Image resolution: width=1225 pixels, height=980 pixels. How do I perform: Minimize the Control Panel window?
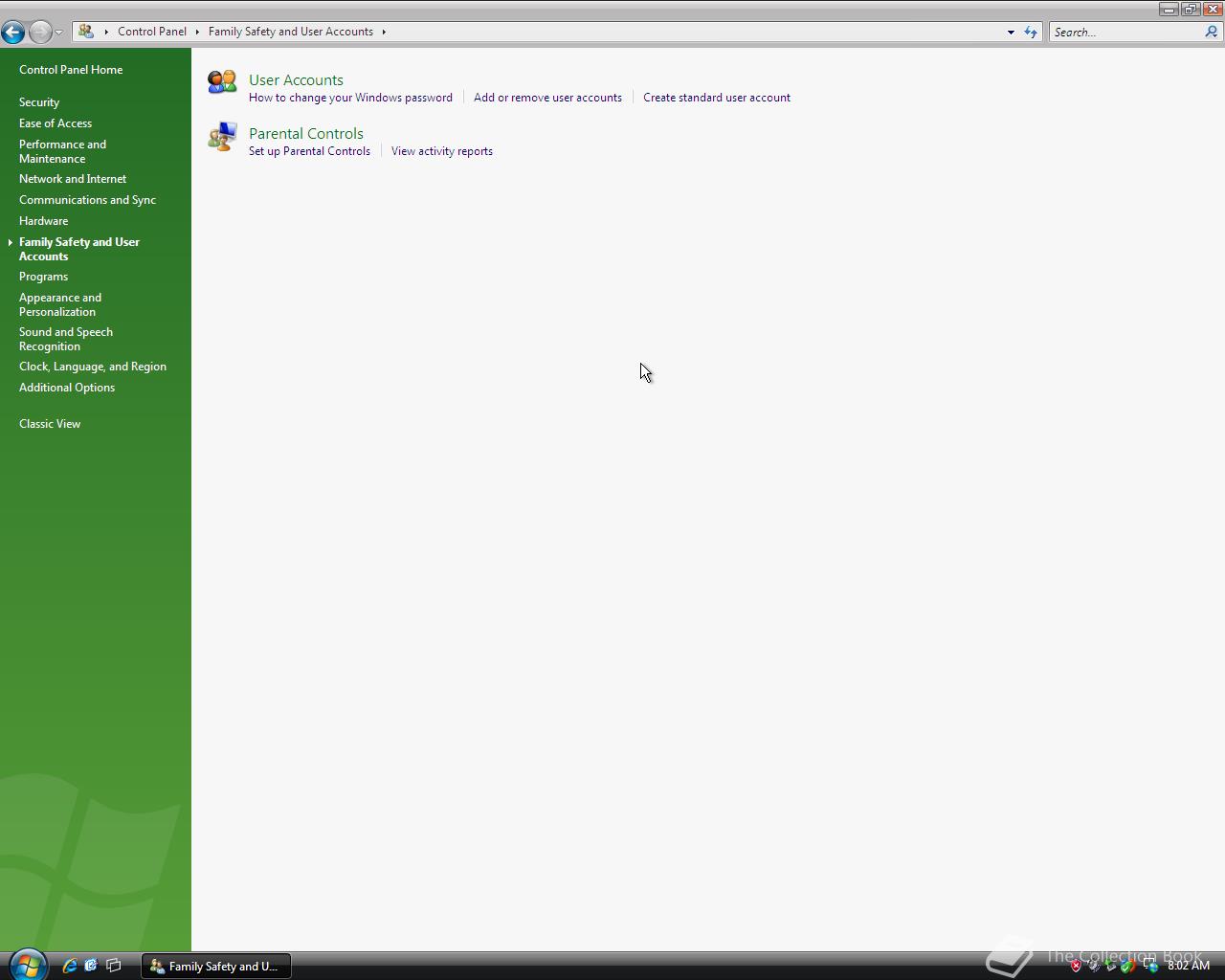click(x=1169, y=9)
